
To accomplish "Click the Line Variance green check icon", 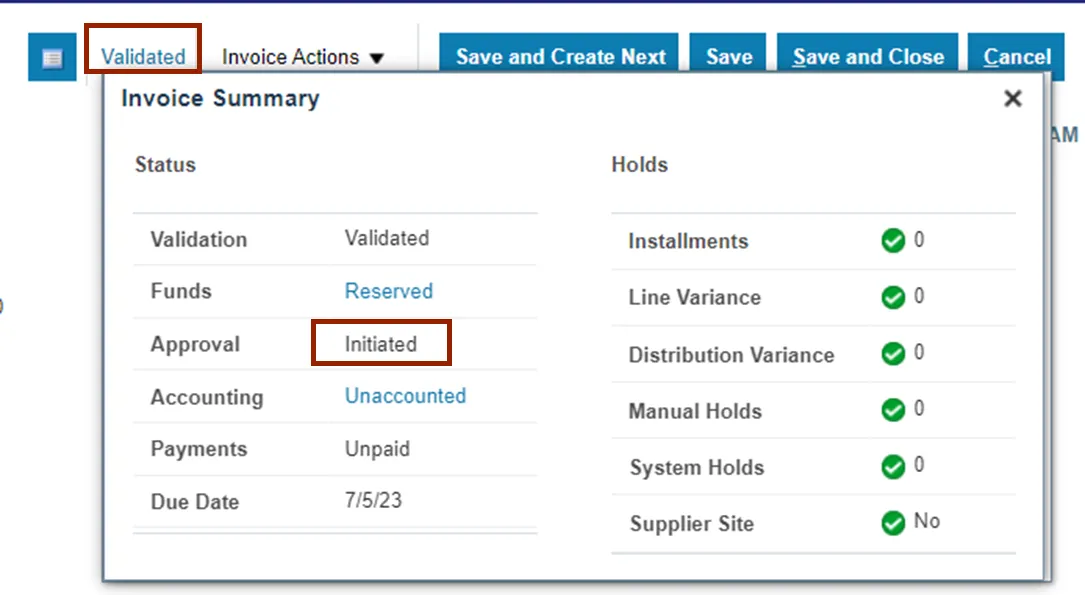I will [893, 297].
